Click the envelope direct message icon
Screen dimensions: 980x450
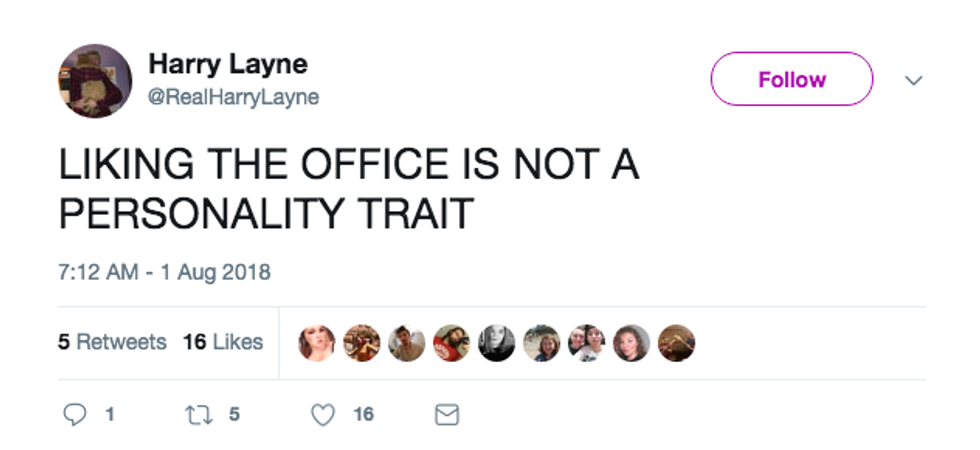click(447, 414)
